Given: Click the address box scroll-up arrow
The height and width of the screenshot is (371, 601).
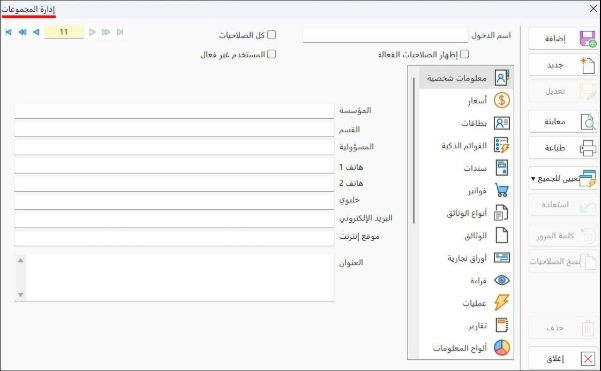Looking at the screenshot, I should 21,261.
